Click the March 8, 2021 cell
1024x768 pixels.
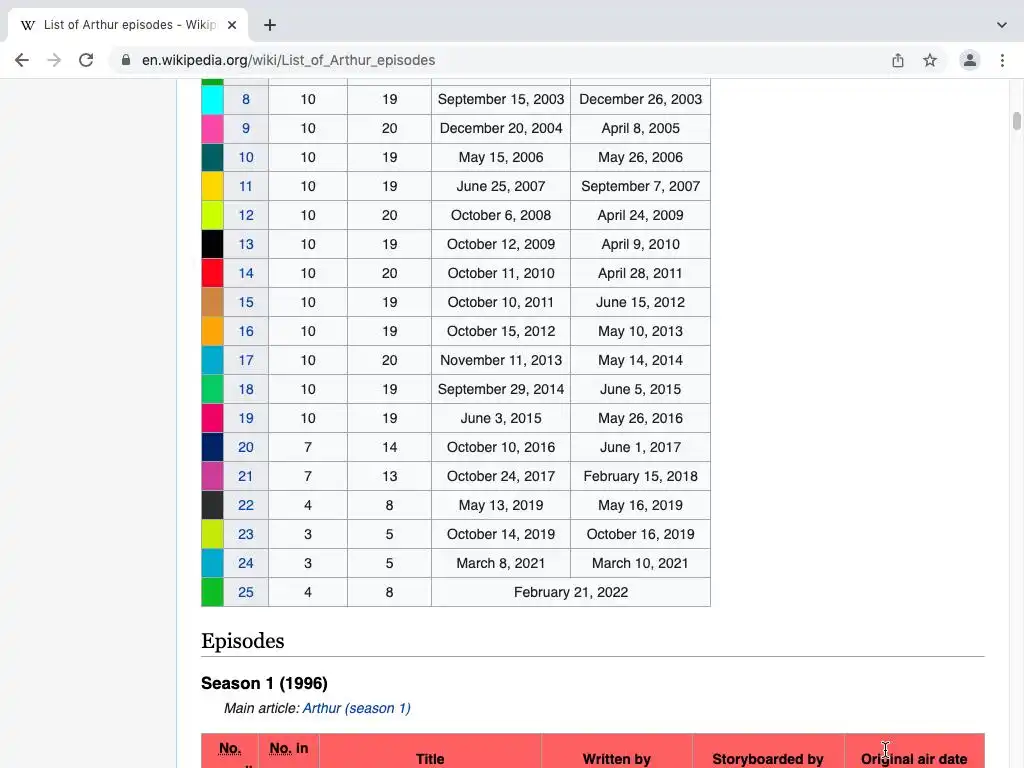[501, 563]
